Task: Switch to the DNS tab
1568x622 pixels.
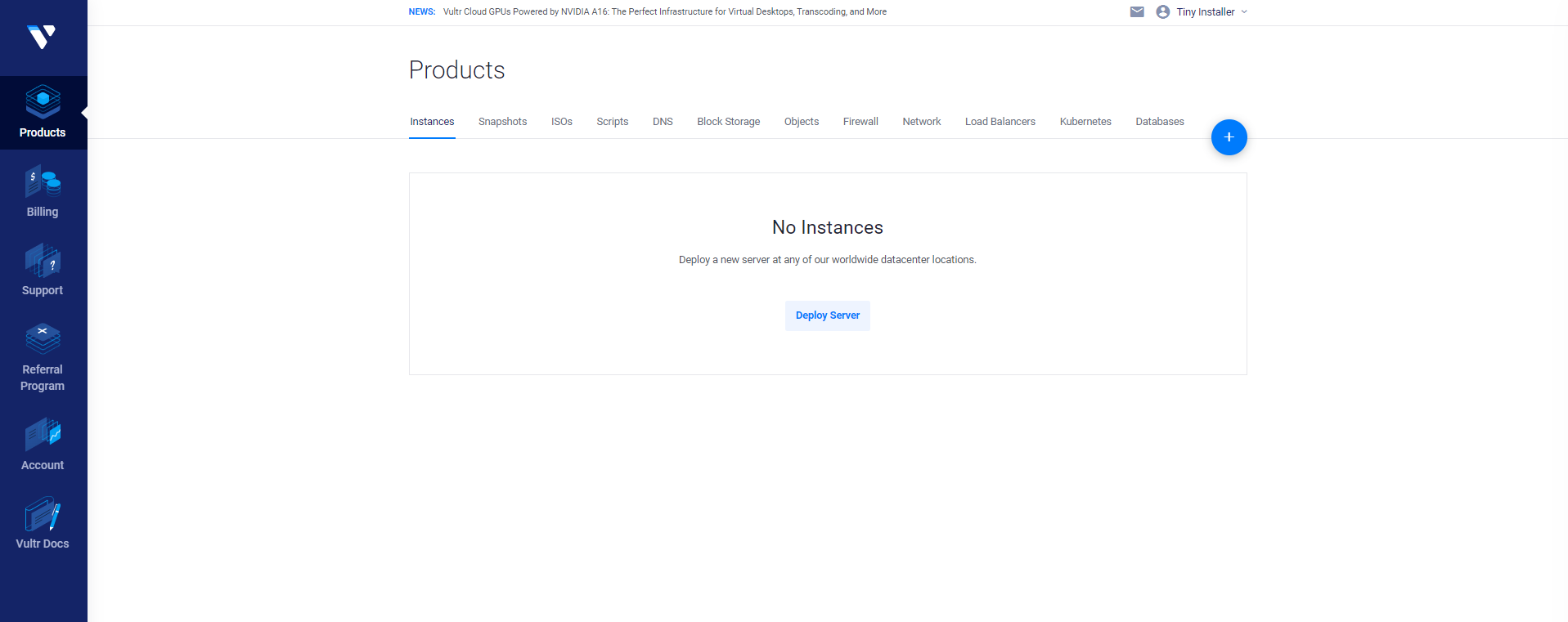Action: click(663, 122)
